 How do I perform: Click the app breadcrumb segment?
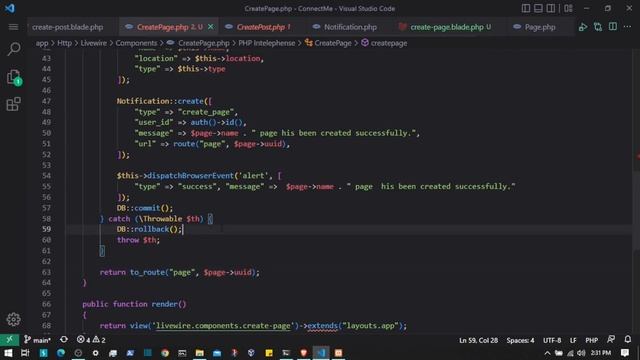click(42, 43)
